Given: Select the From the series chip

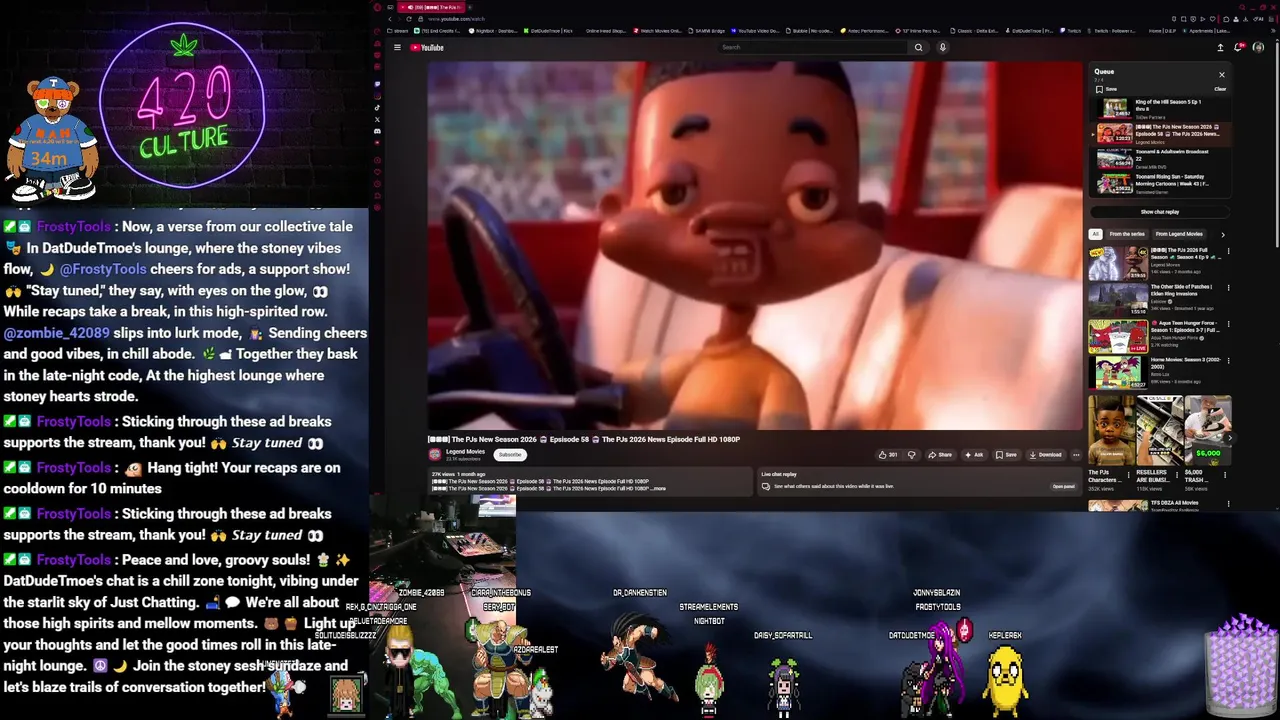Looking at the screenshot, I should 1127,234.
